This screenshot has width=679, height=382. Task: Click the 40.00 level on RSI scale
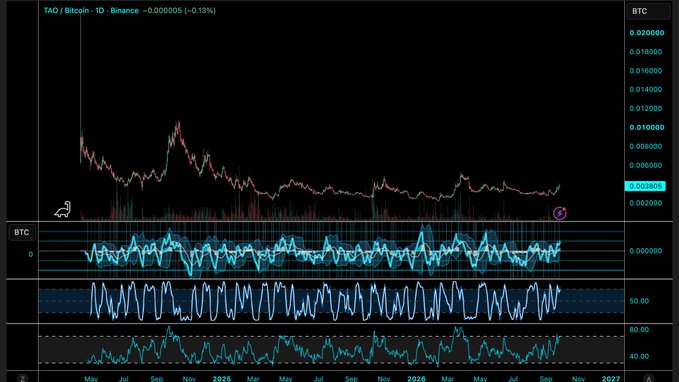pyautogui.click(x=639, y=356)
